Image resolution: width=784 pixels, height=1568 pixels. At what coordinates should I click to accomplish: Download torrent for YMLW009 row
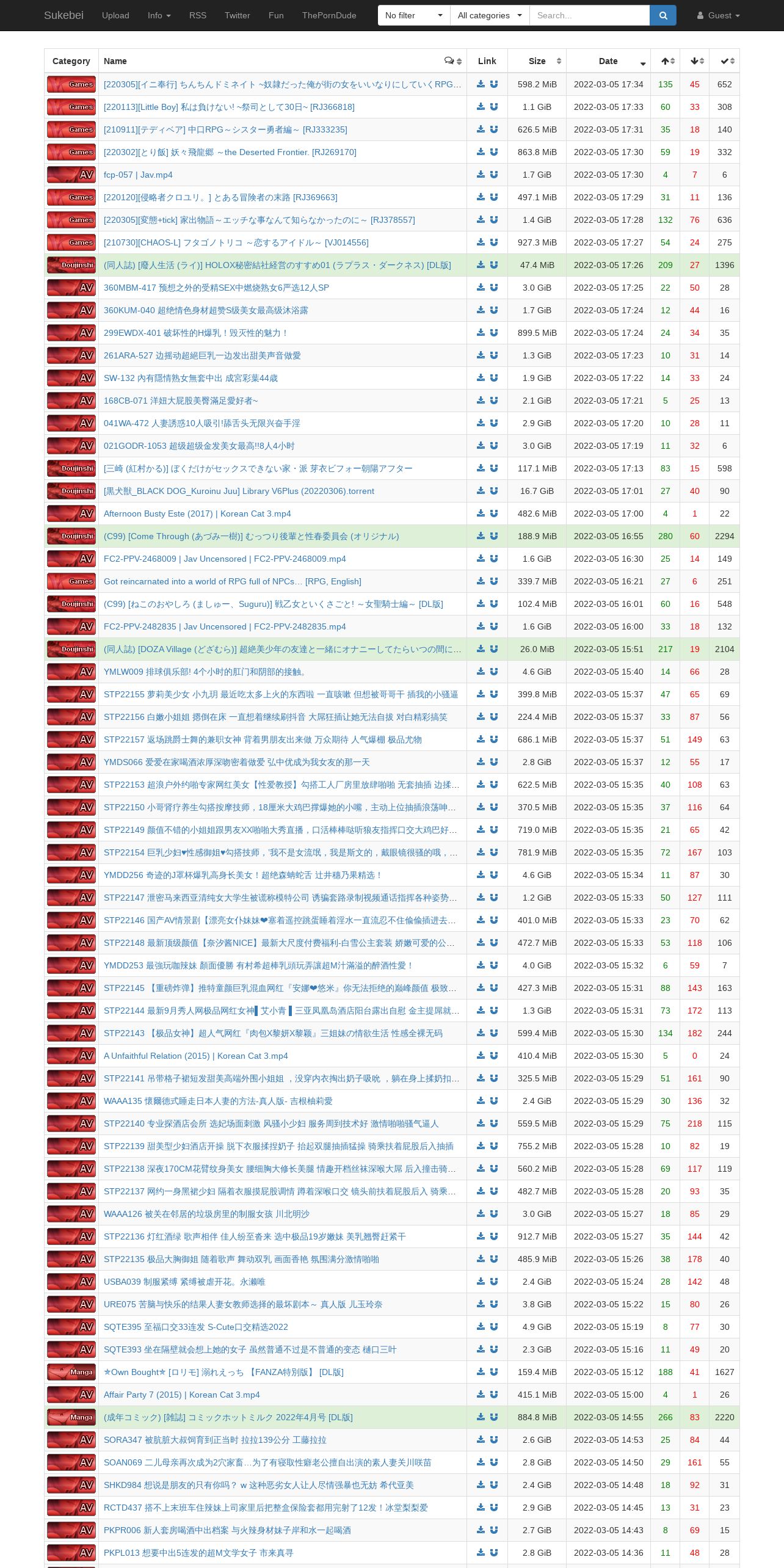(481, 672)
